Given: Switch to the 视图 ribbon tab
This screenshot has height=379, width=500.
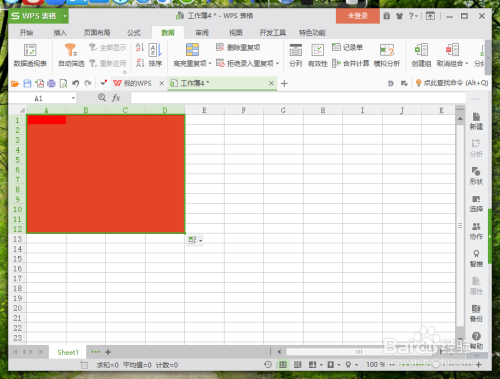Looking at the screenshot, I should [x=236, y=32].
